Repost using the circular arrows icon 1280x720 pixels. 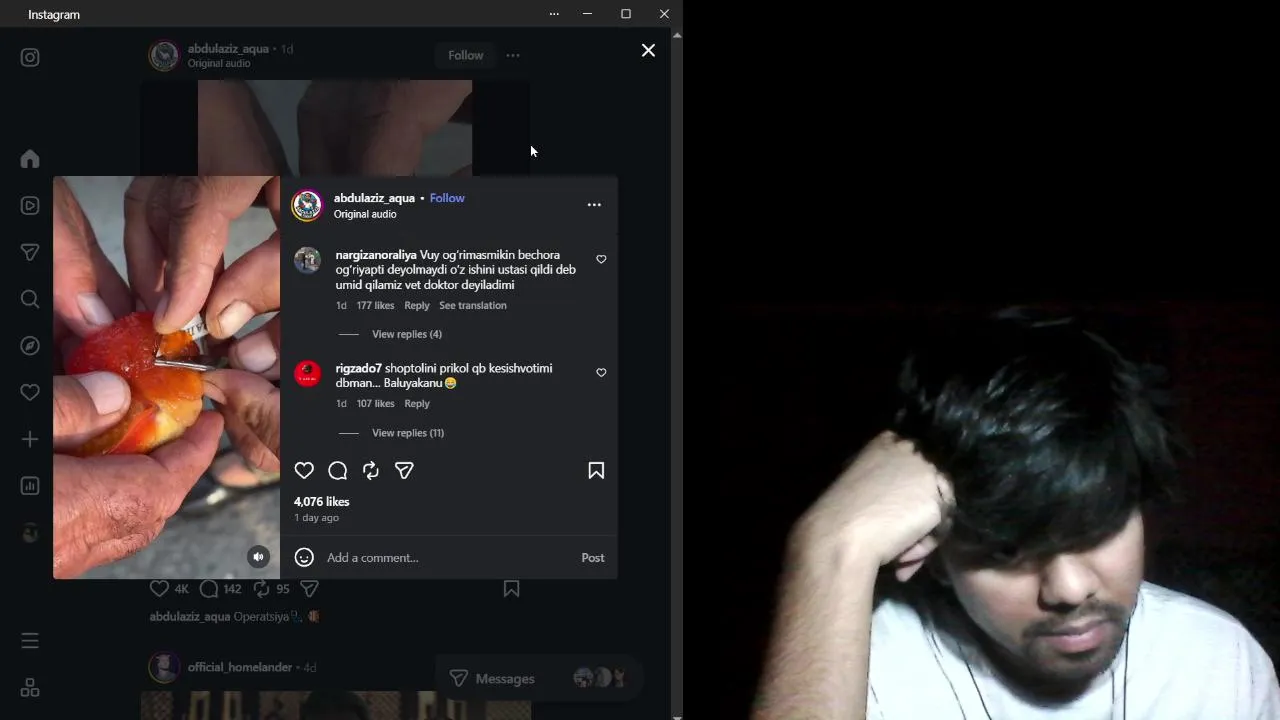click(371, 470)
